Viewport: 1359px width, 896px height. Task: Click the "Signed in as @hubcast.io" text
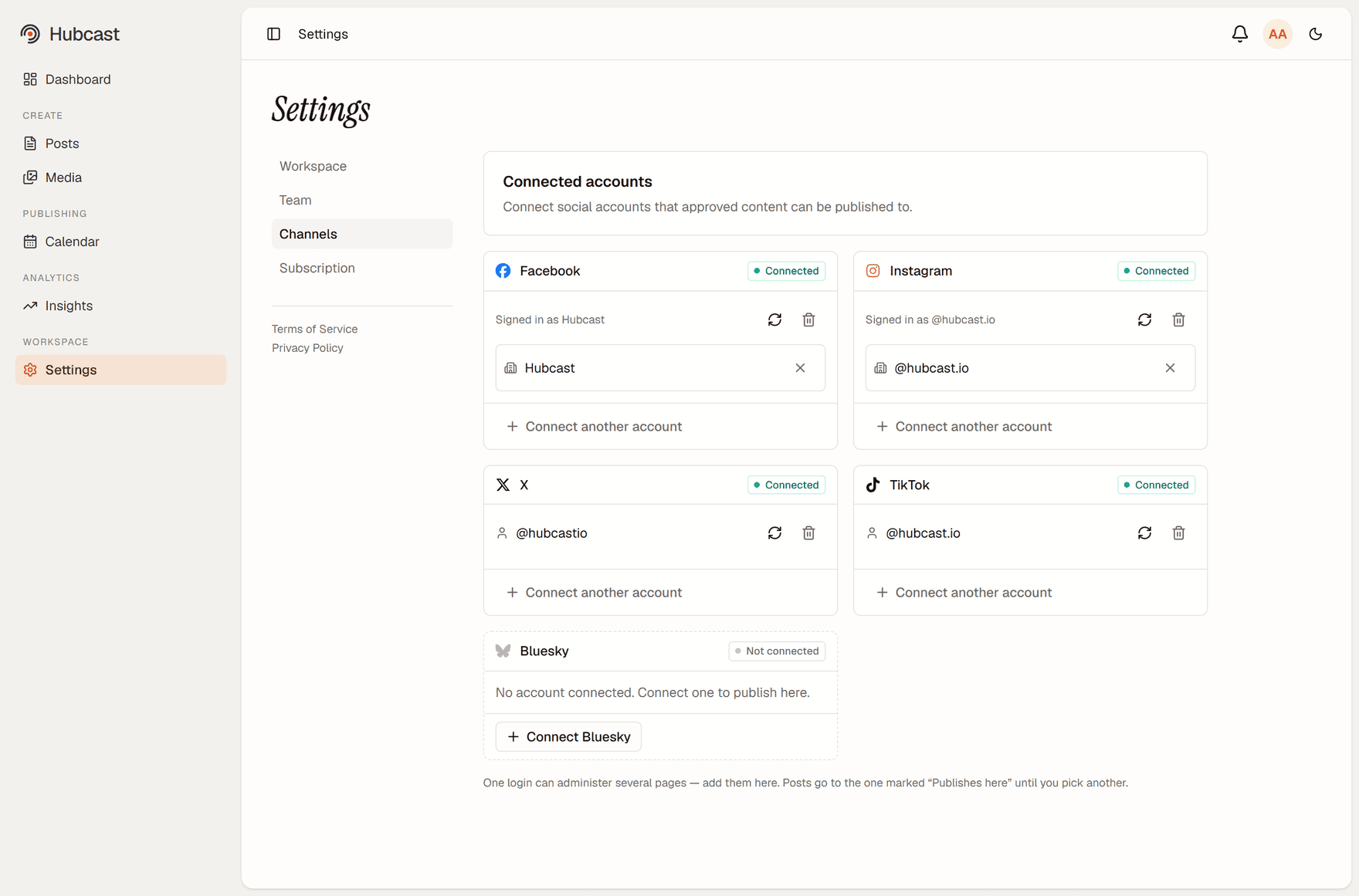[930, 320]
